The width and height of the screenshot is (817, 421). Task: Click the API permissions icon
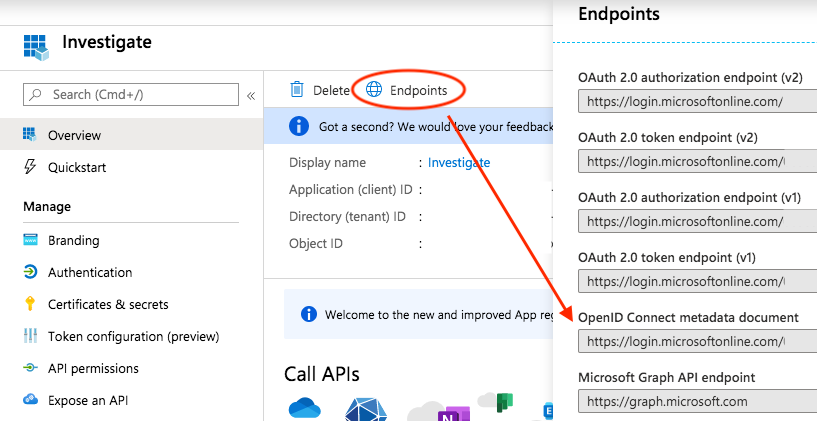pos(29,368)
